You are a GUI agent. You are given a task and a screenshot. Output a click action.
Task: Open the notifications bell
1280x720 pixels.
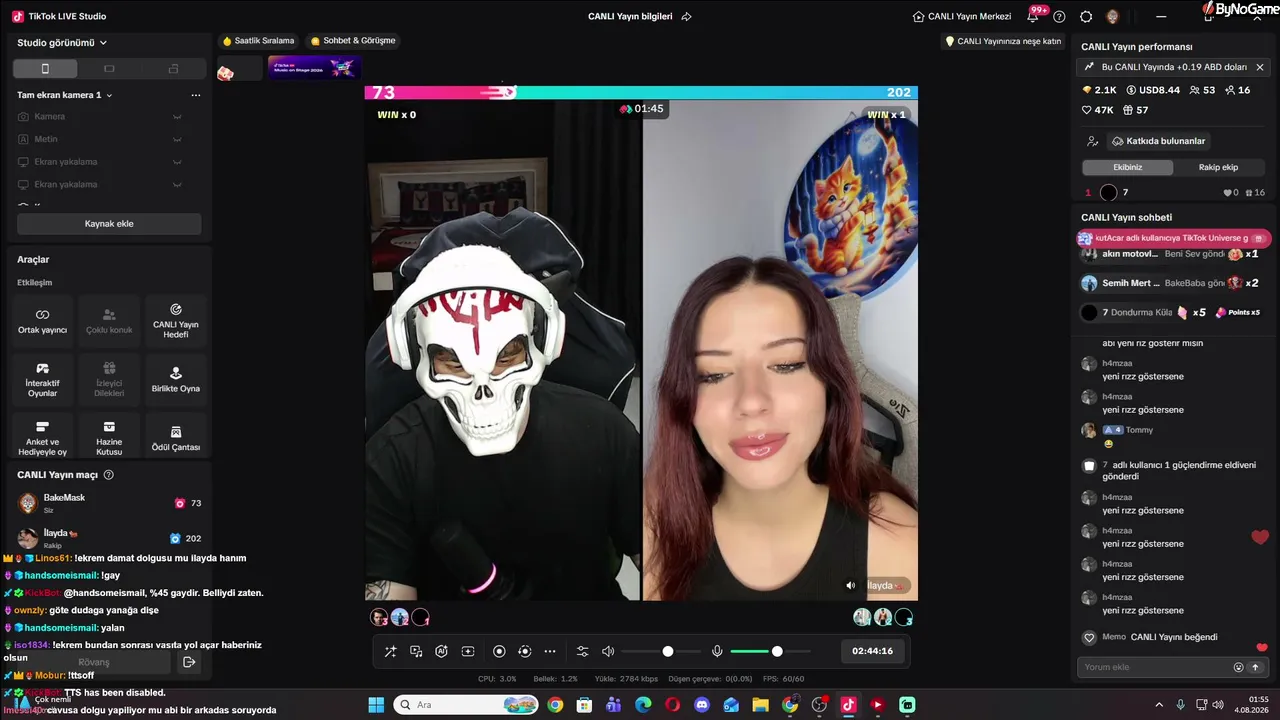pos(1033,16)
